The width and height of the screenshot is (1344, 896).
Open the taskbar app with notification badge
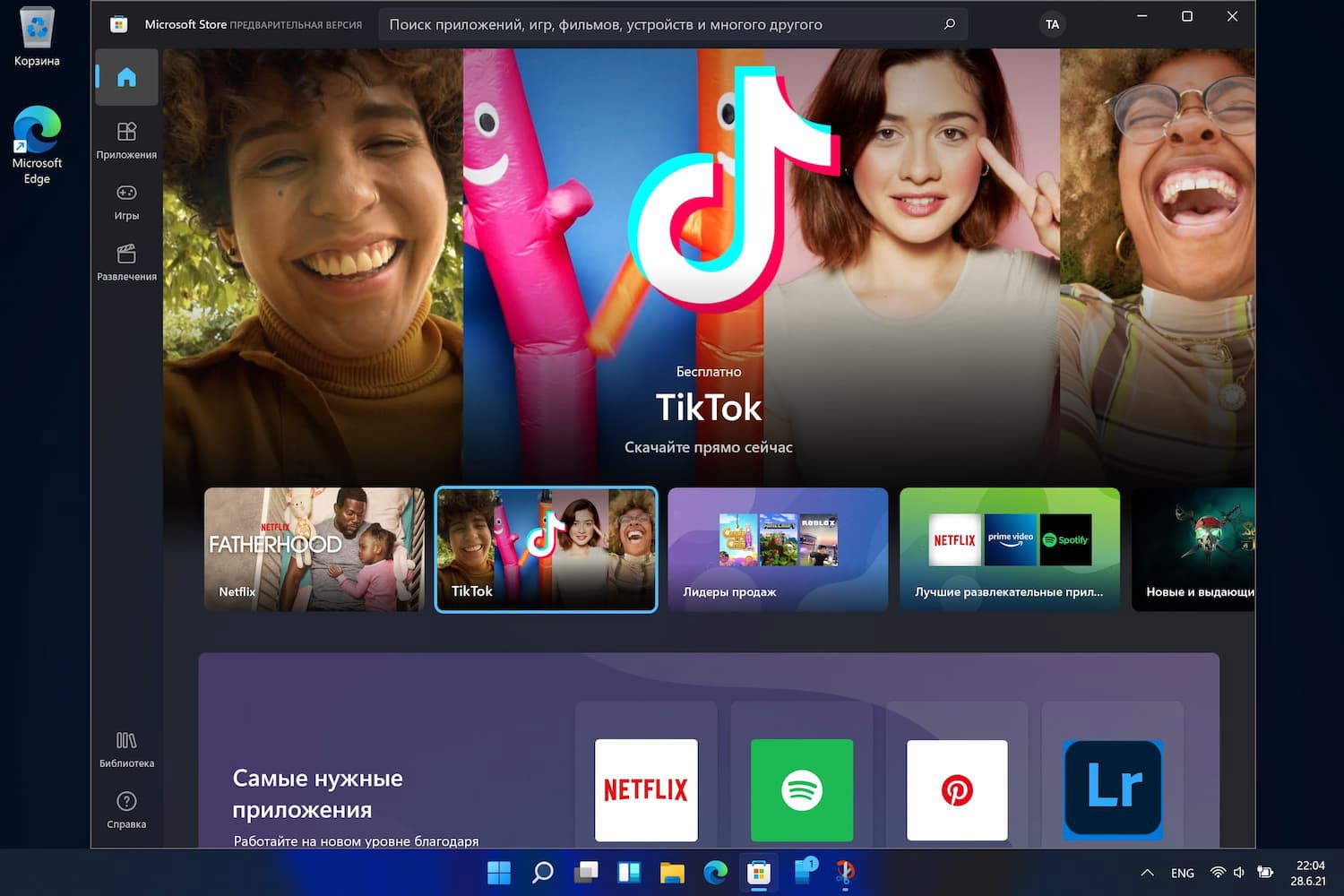(x=806, y=871)
